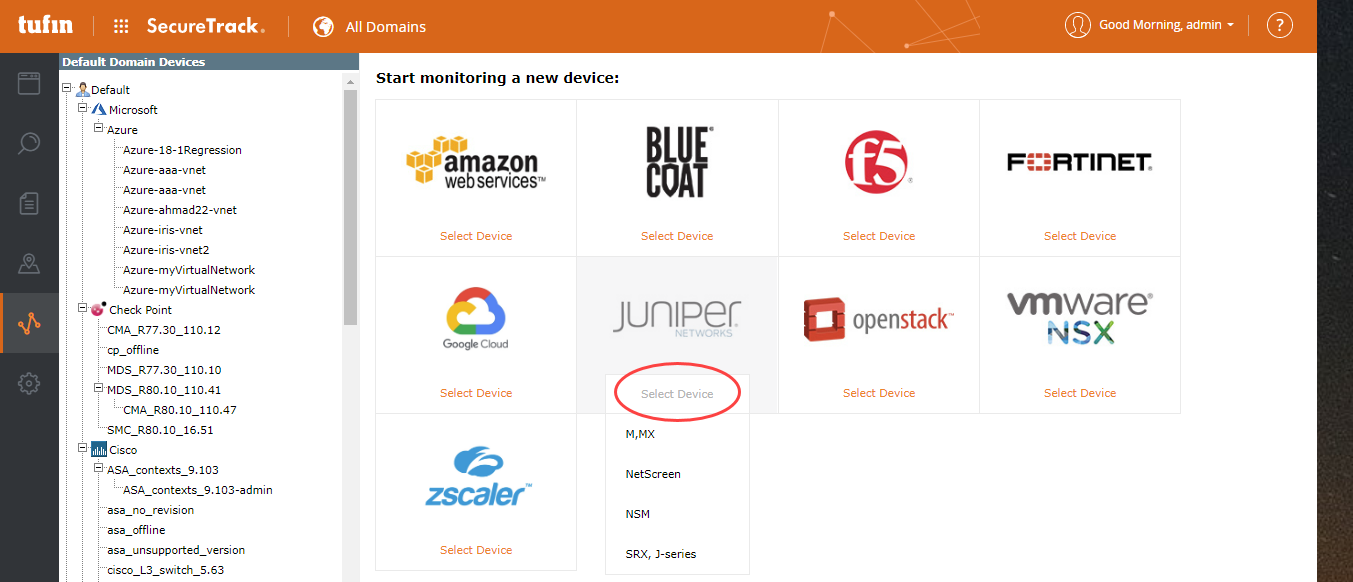The width and height of the screenshot is (1353, 582).
Task: Collapse the ASA_contexts_9.103 tree node
Action: point(99,468)
